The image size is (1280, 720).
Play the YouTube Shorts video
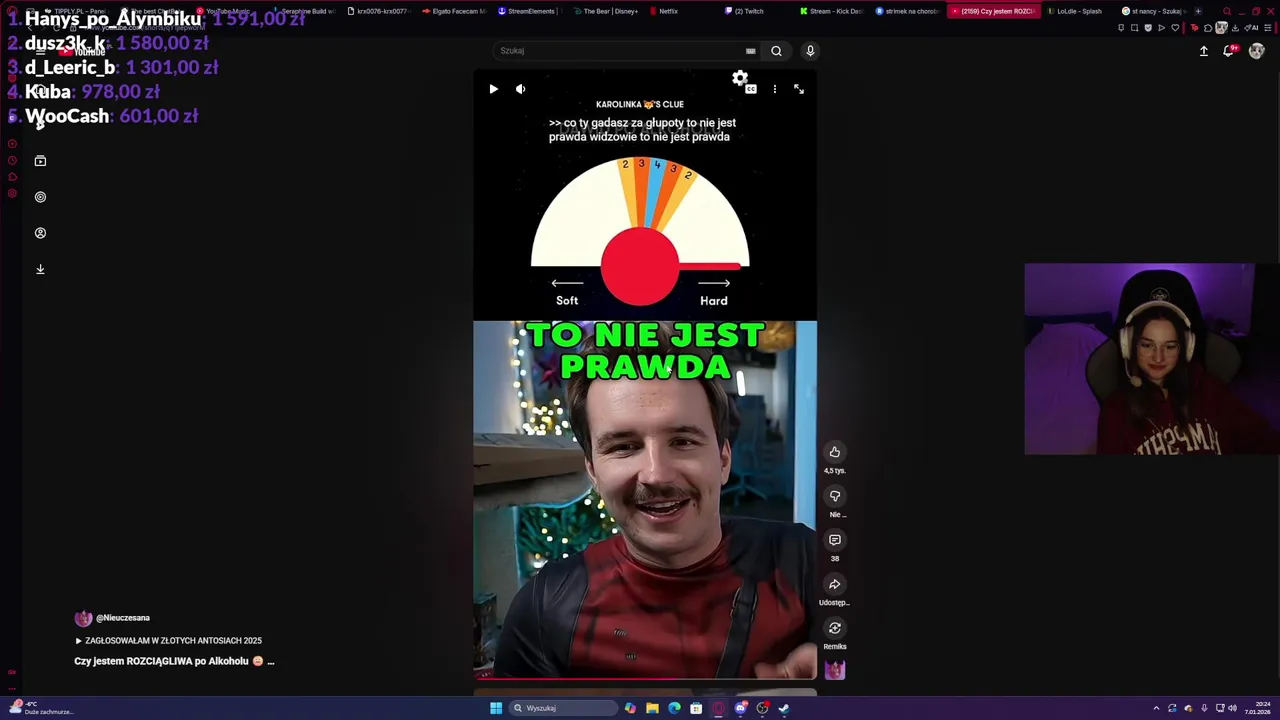[x=493, y=89]
